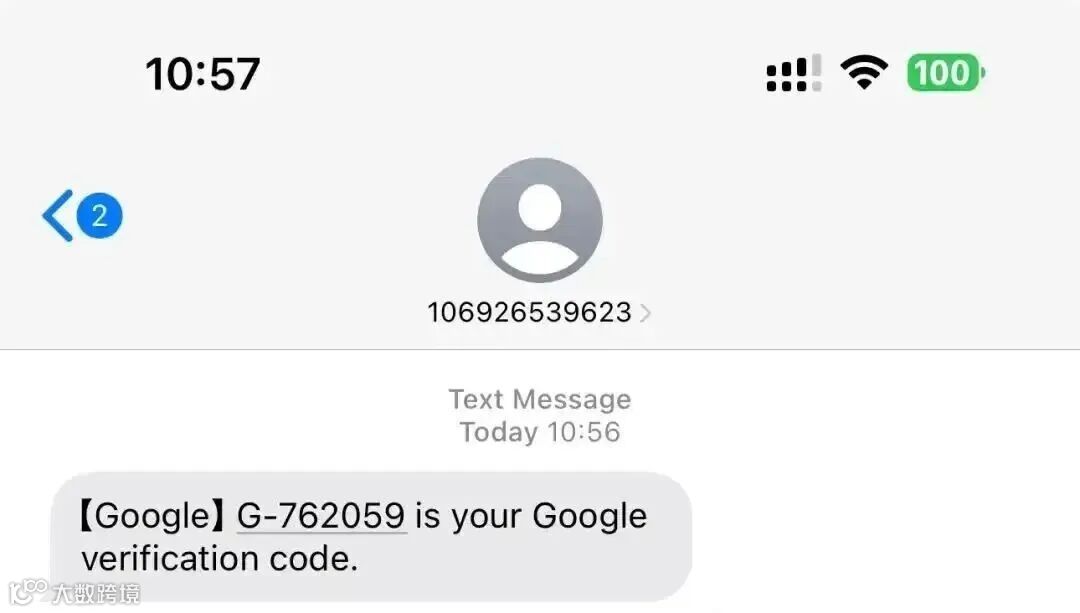Tap the Wi-Fi status icon
1080x613 pixels.
[x=864, y=72]
